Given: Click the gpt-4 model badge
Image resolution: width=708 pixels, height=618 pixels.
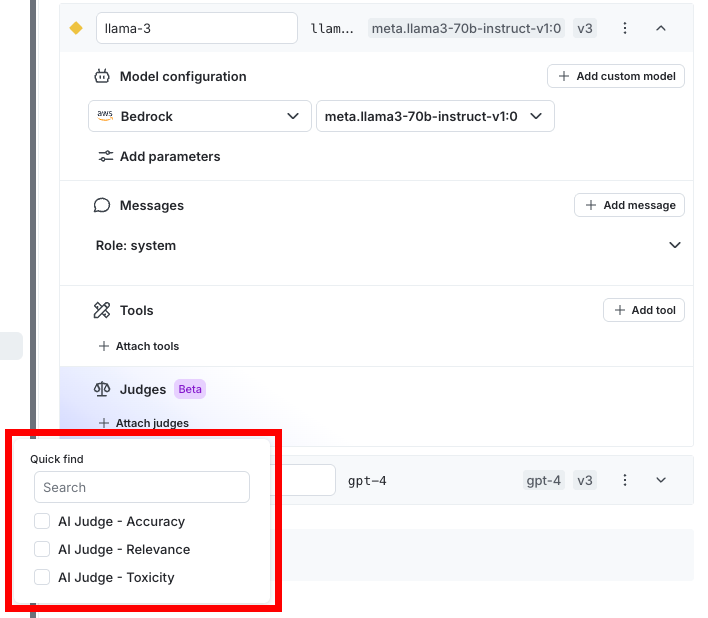Looking at the screenshot, I should tap(544, 480).
